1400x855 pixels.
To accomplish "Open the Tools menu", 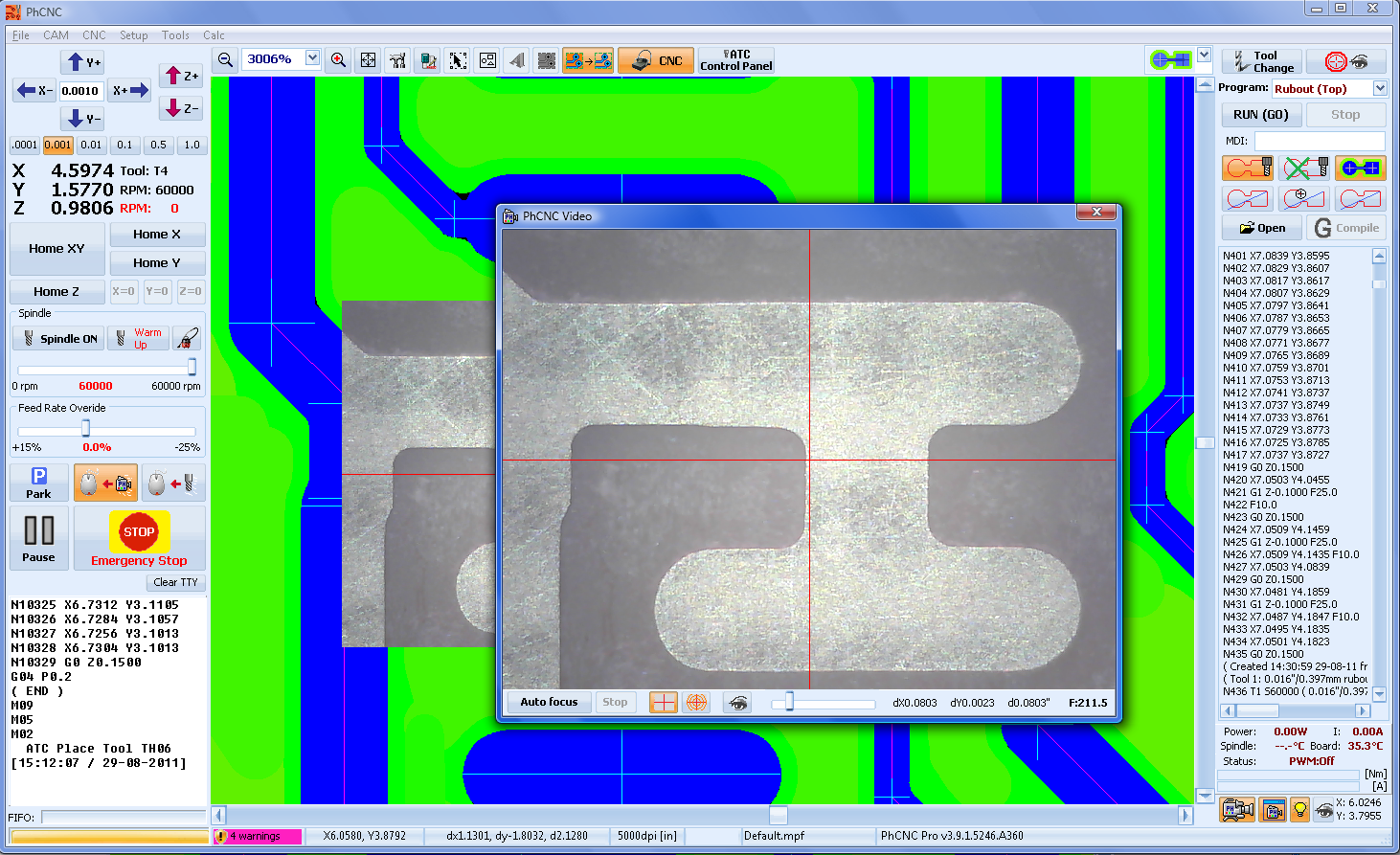I will pyautogui.click(x=175, y=35).
